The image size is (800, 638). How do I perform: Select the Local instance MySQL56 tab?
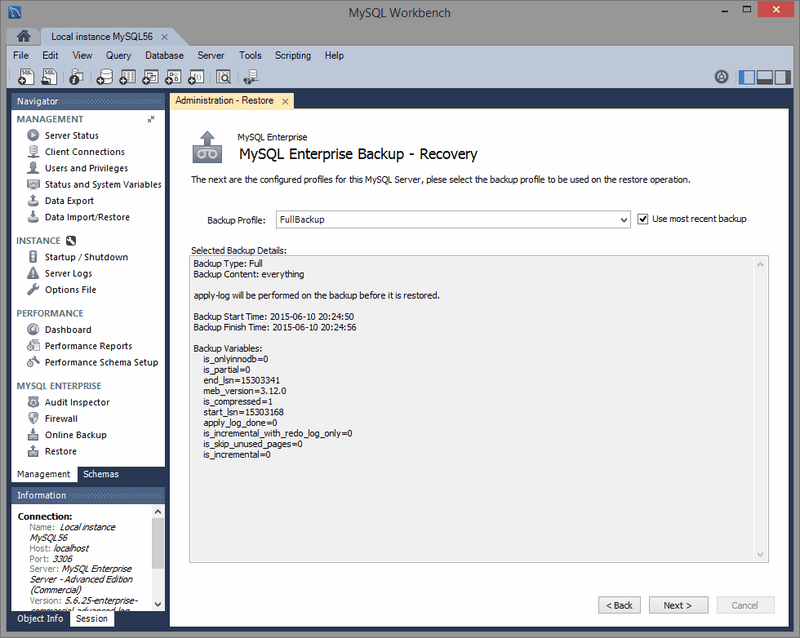pos(102,37)
